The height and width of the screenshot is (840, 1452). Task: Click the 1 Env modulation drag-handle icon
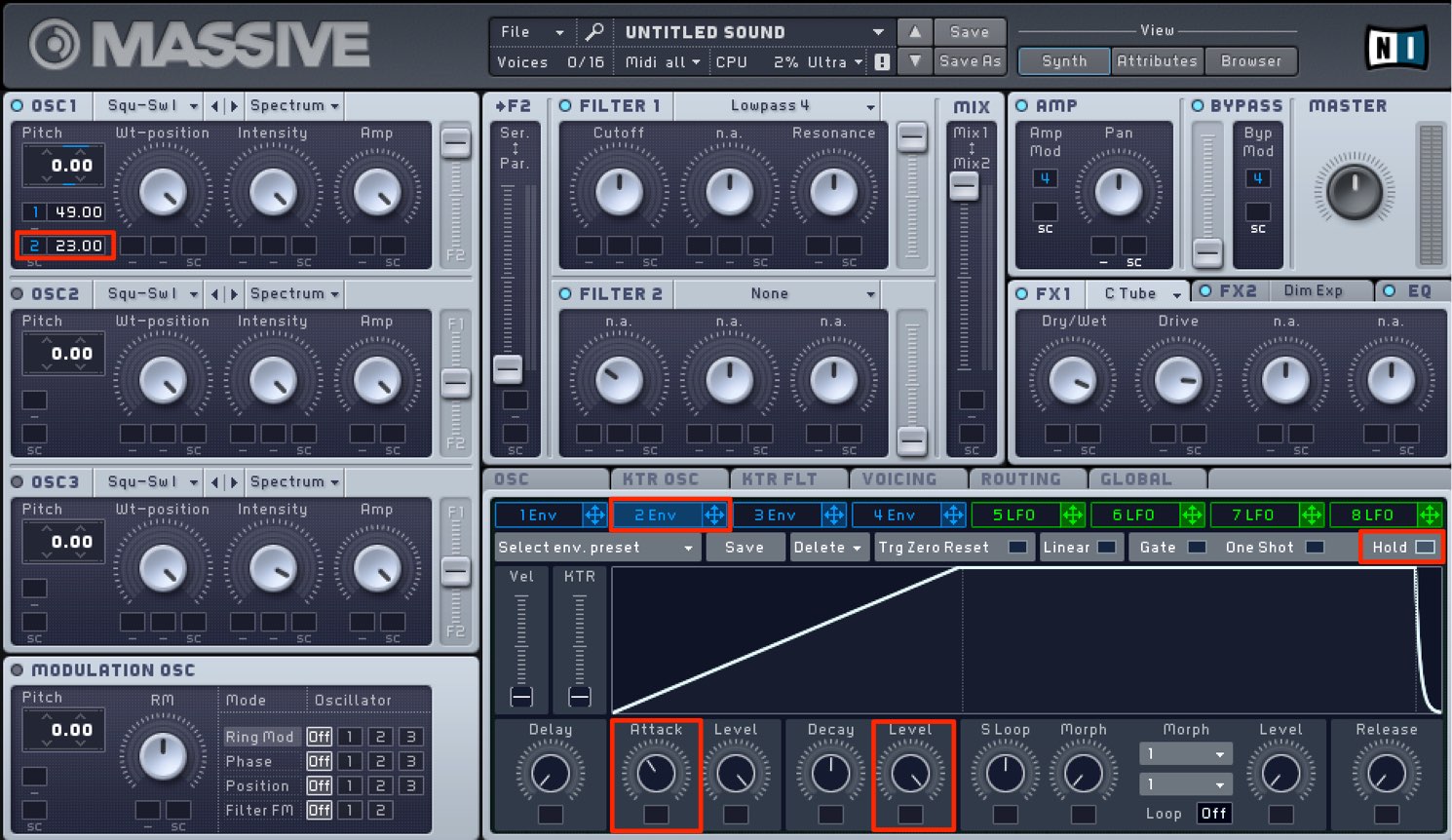point(594,515)
